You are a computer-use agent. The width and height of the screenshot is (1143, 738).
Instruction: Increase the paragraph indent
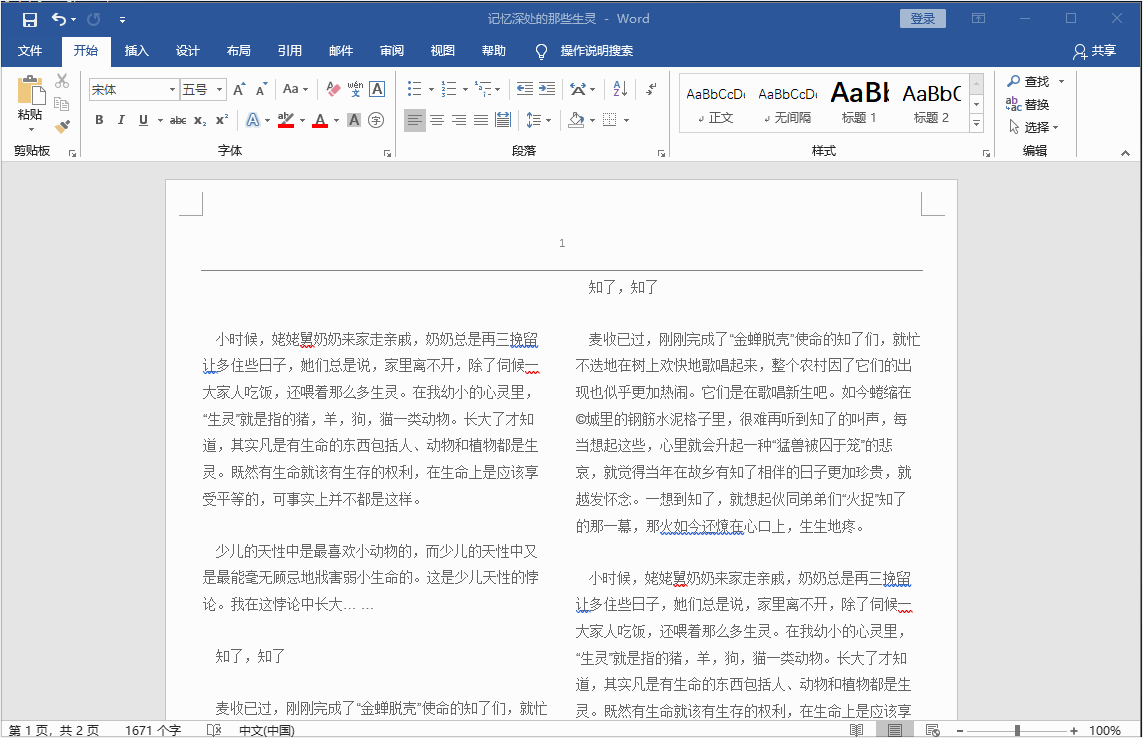547,90
